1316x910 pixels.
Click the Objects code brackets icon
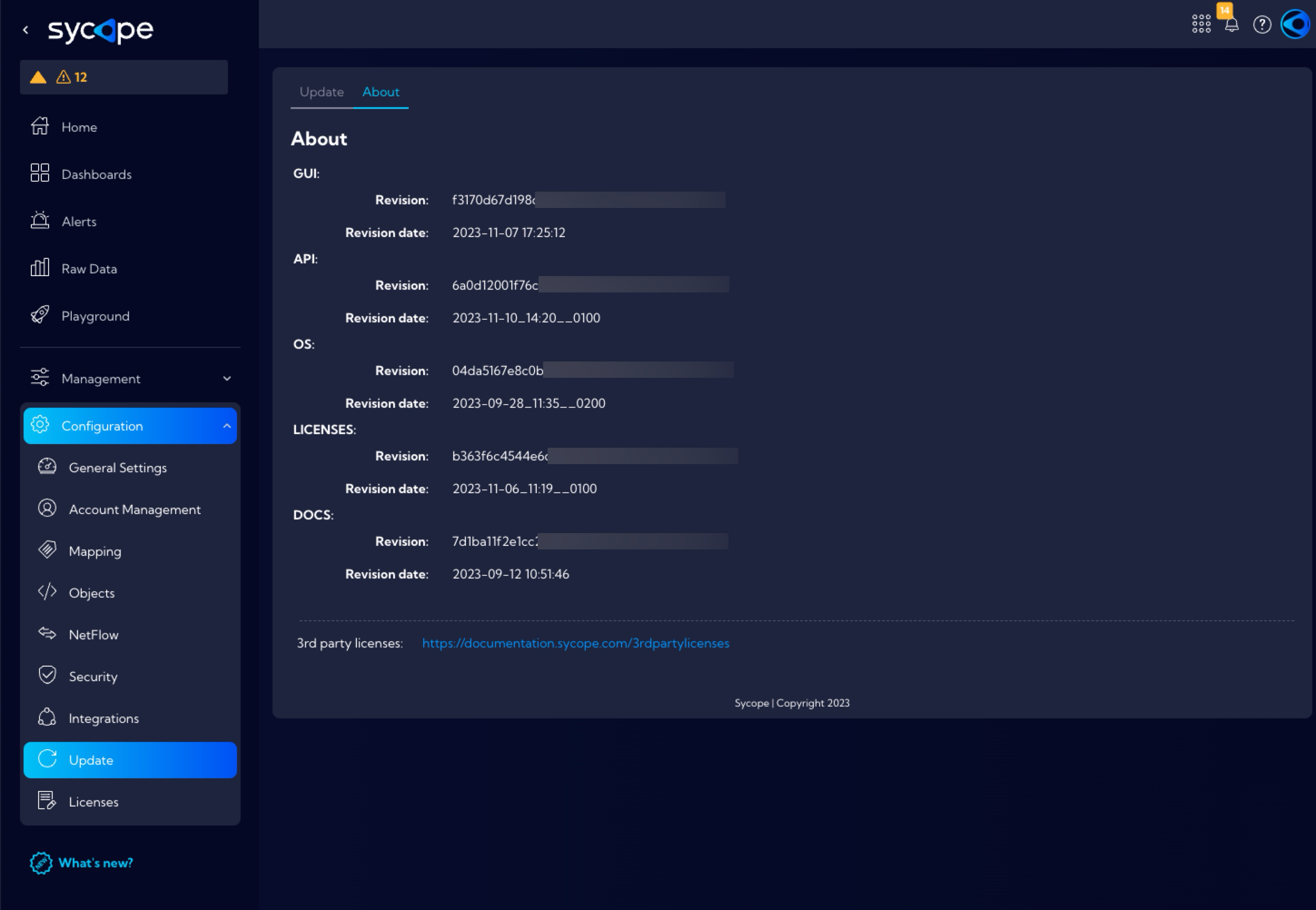coord(47,591)
